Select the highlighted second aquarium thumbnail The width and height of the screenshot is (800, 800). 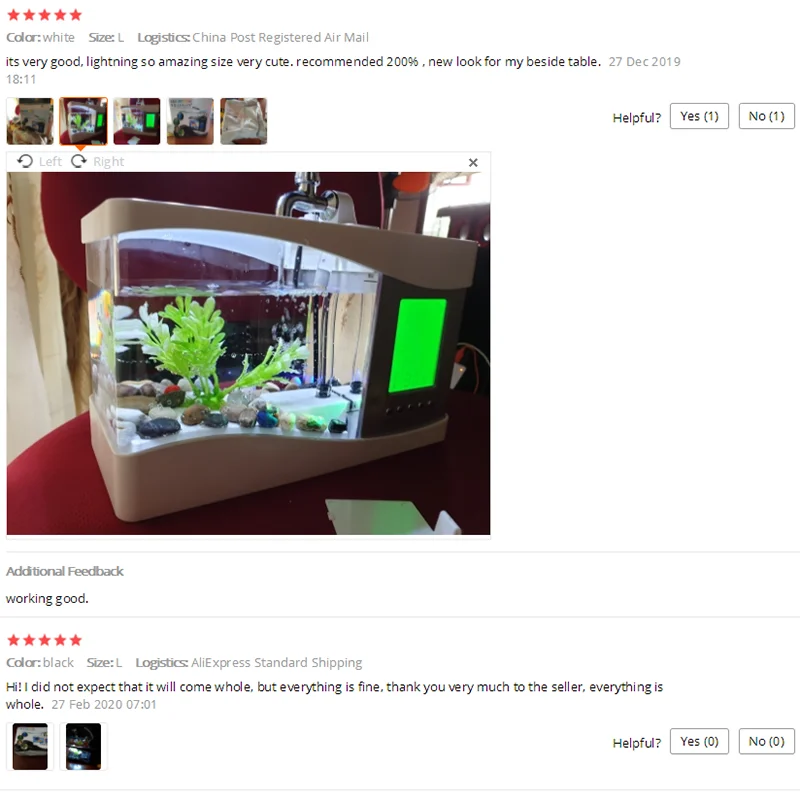tap(83, 121)
